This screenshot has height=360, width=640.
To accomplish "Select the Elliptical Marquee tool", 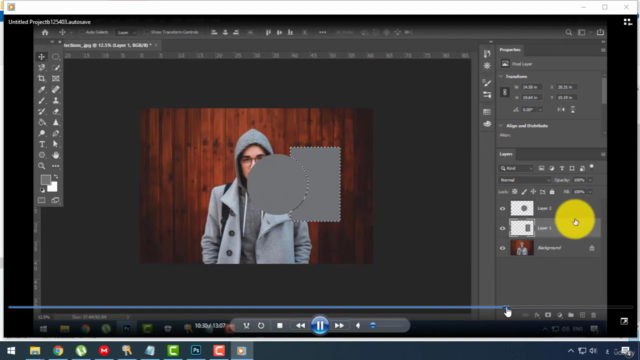I will tap(56, 57).
